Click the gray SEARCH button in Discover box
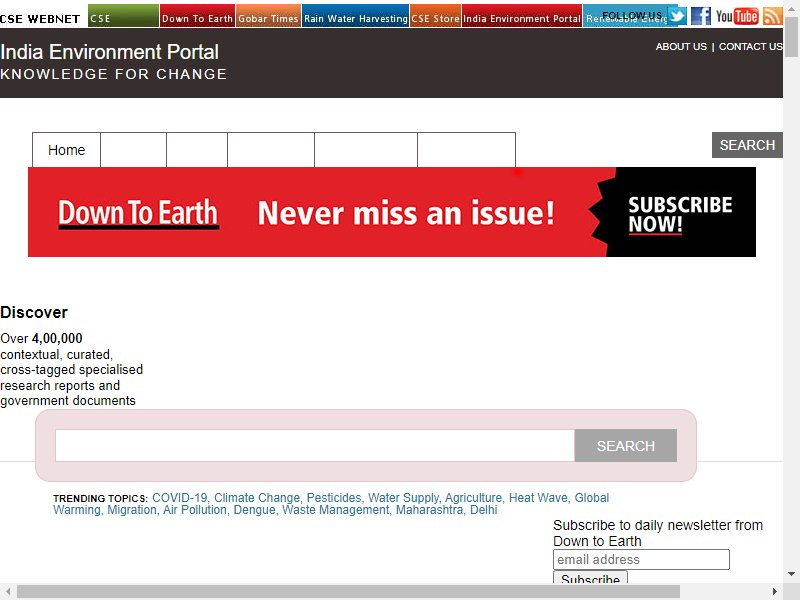This screenshot has height=600, width=800. click(626, 445)
